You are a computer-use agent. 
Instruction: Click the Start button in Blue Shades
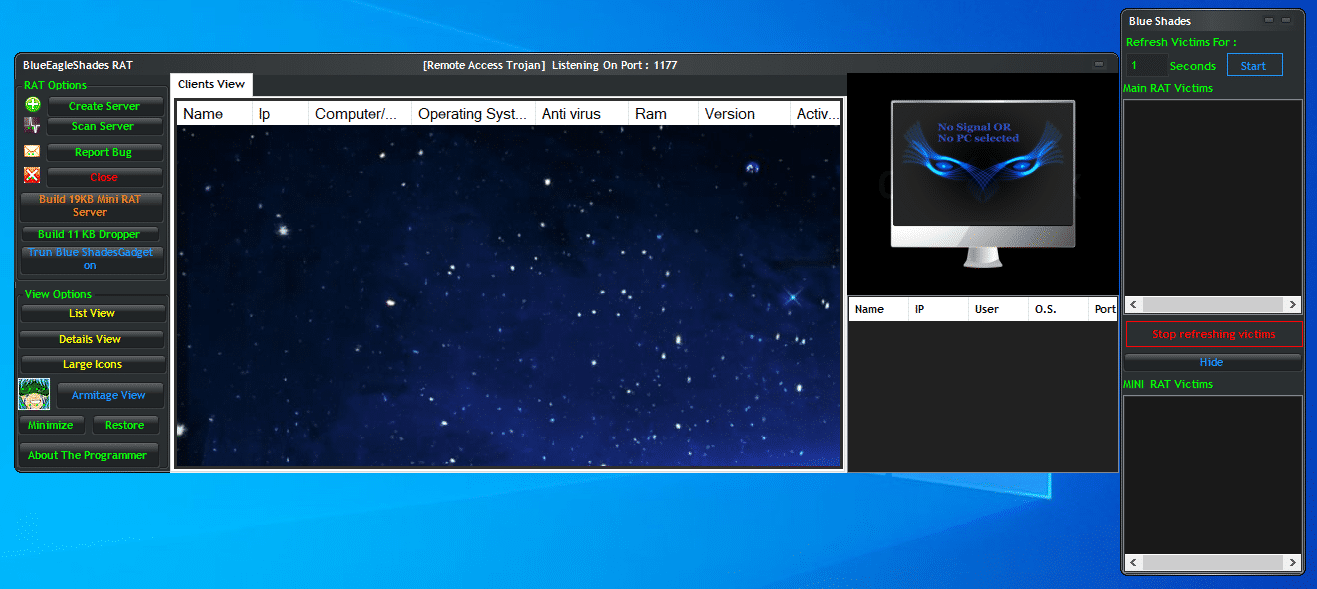1253,66
